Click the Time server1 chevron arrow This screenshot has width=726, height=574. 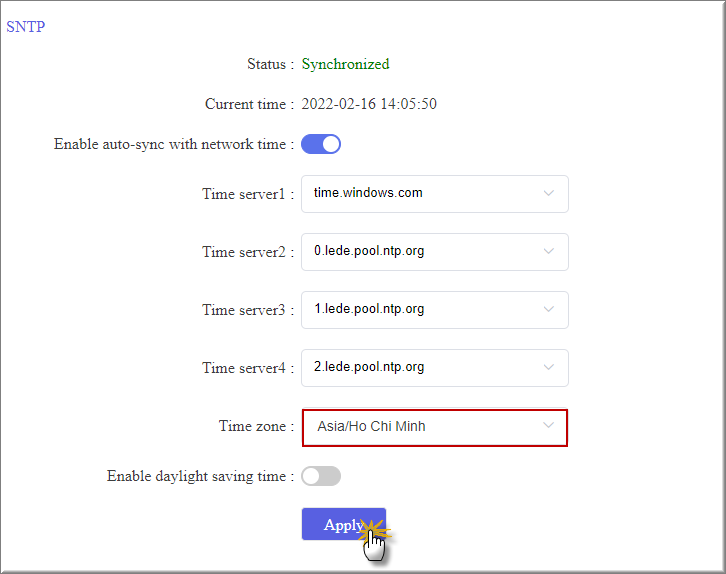click(548, 194)
